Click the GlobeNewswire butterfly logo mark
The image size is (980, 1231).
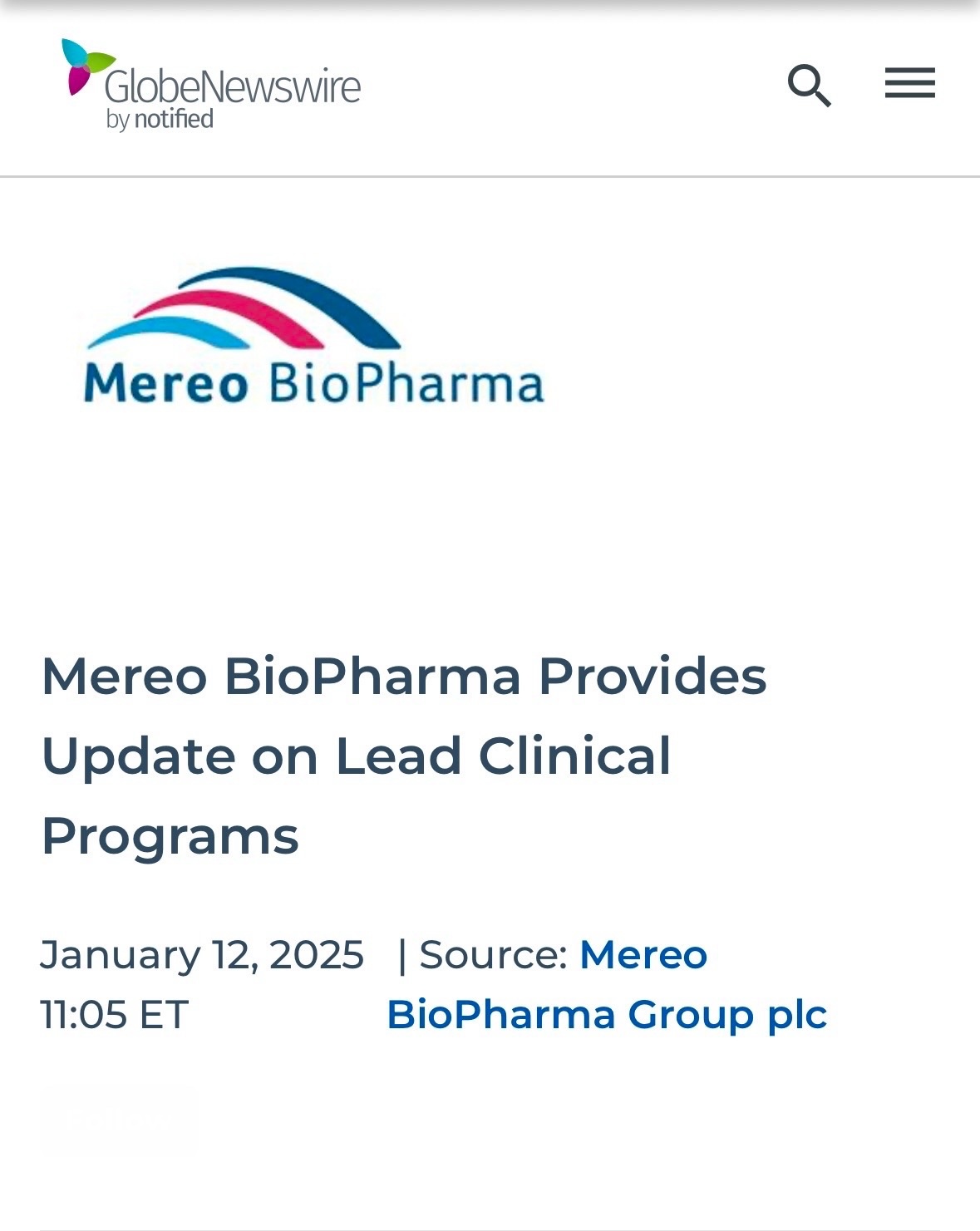(x=86, y=66)
